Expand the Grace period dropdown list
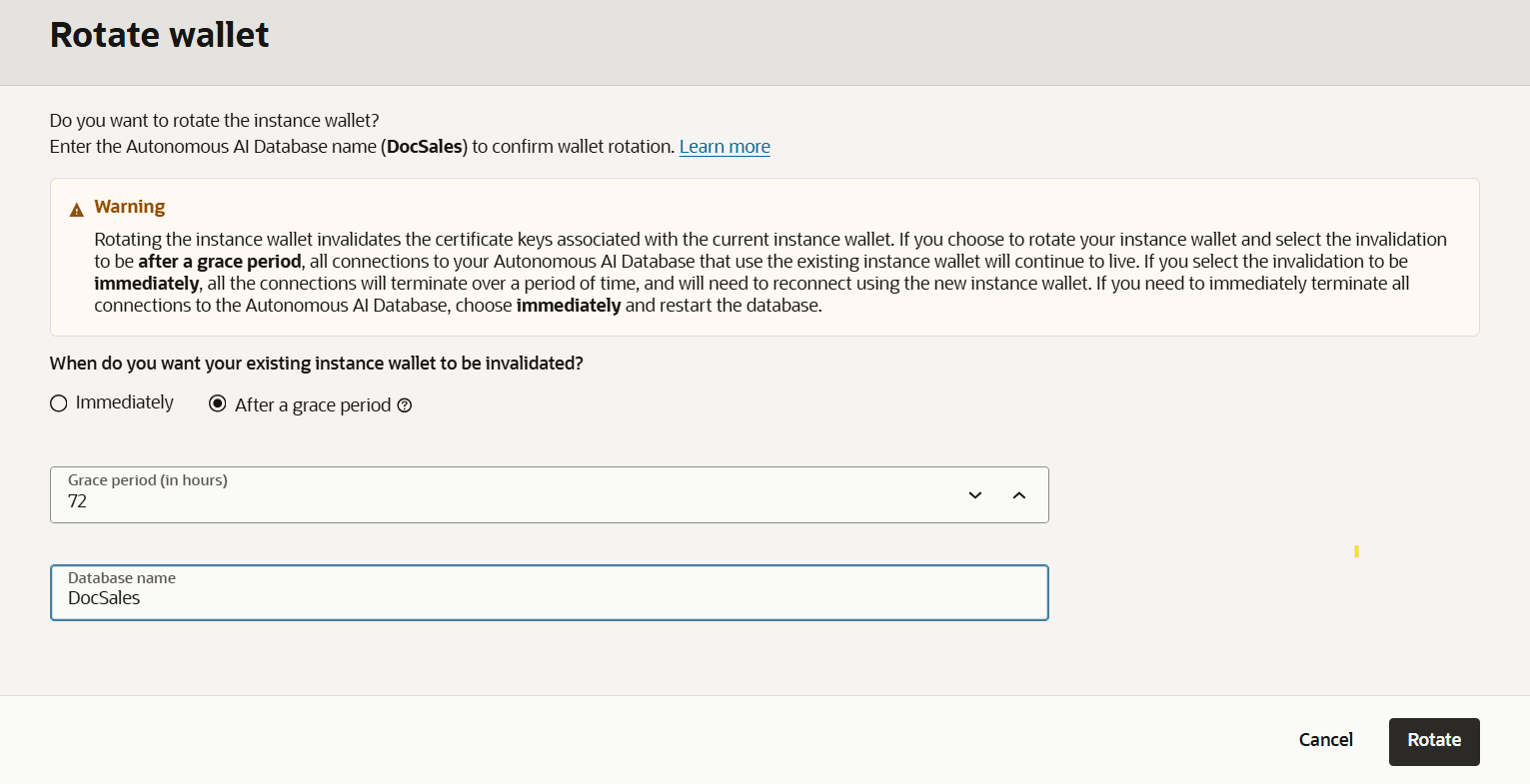The image size is (1530, 784). [x=973, y=494]
